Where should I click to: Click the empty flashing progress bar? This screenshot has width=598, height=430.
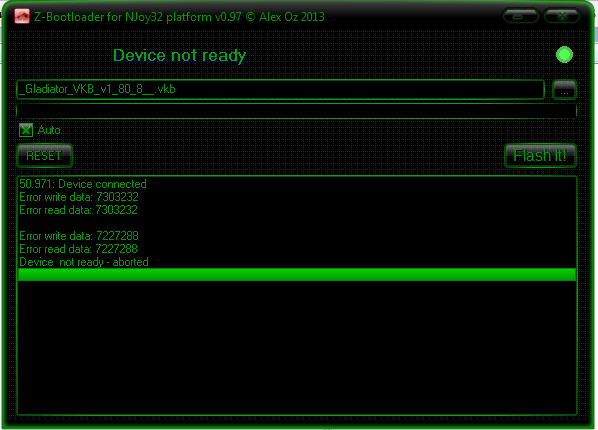(x=296, y=111)
